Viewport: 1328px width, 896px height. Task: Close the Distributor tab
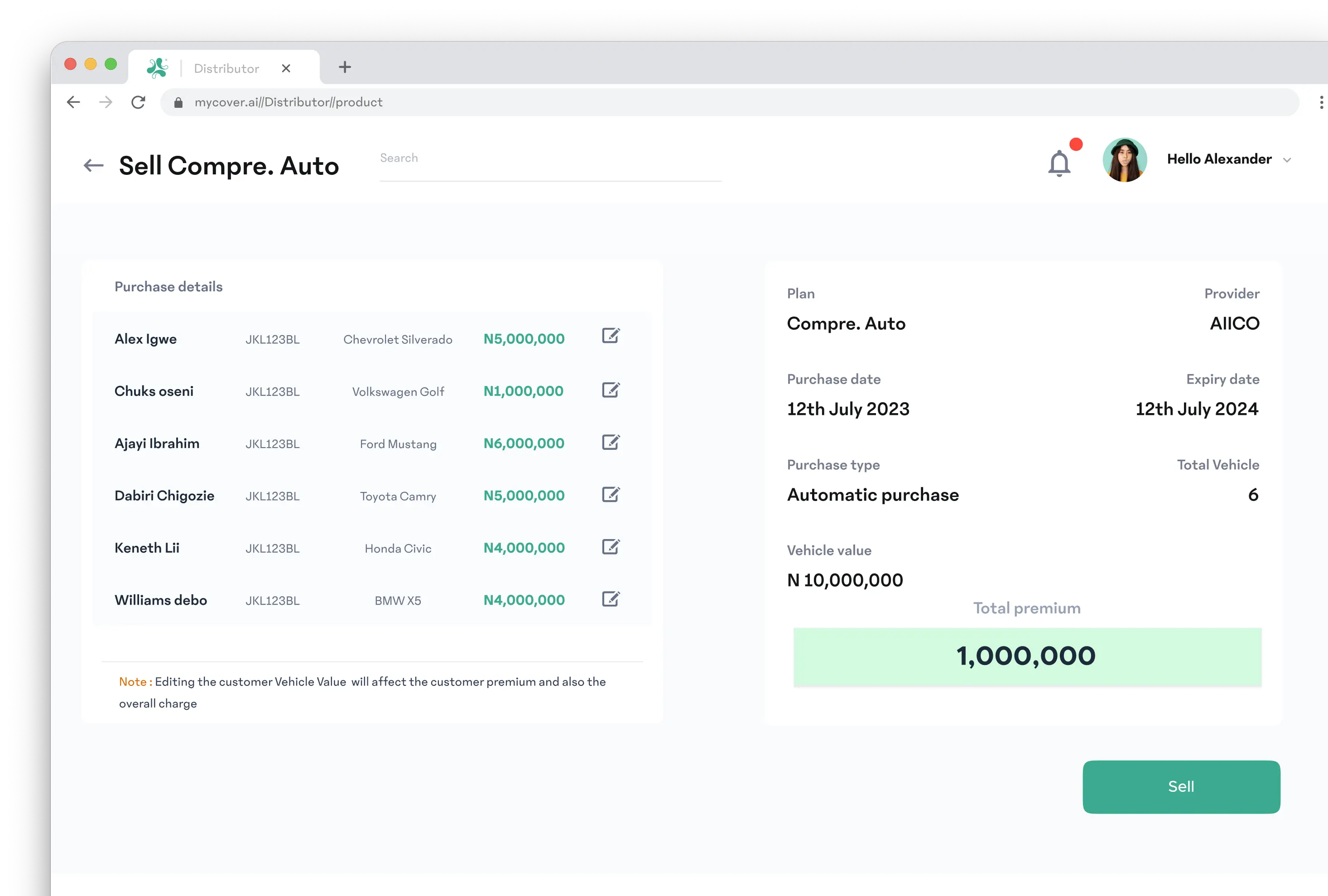286,68
